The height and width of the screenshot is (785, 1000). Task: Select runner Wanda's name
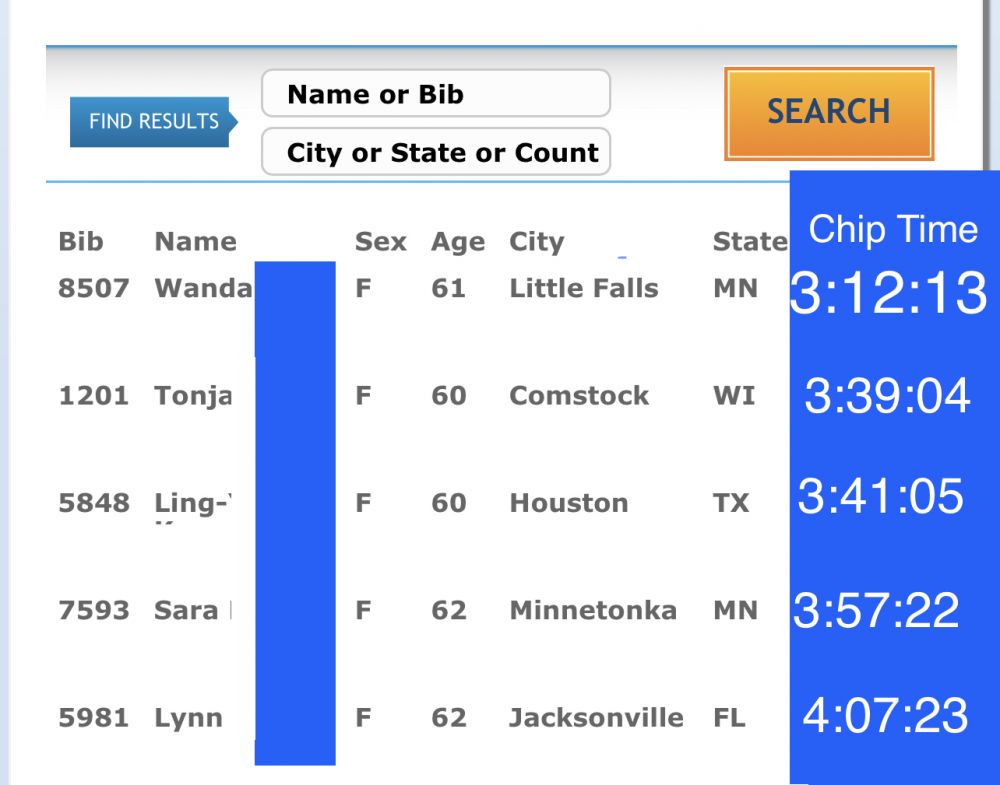click(204, 289)
